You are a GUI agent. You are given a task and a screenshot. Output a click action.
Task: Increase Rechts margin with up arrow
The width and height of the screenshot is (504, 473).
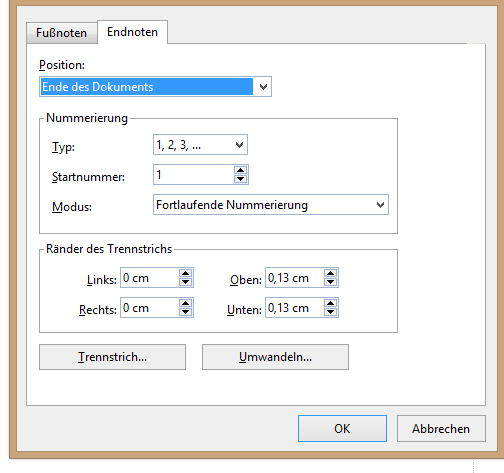tap(185, 303)
